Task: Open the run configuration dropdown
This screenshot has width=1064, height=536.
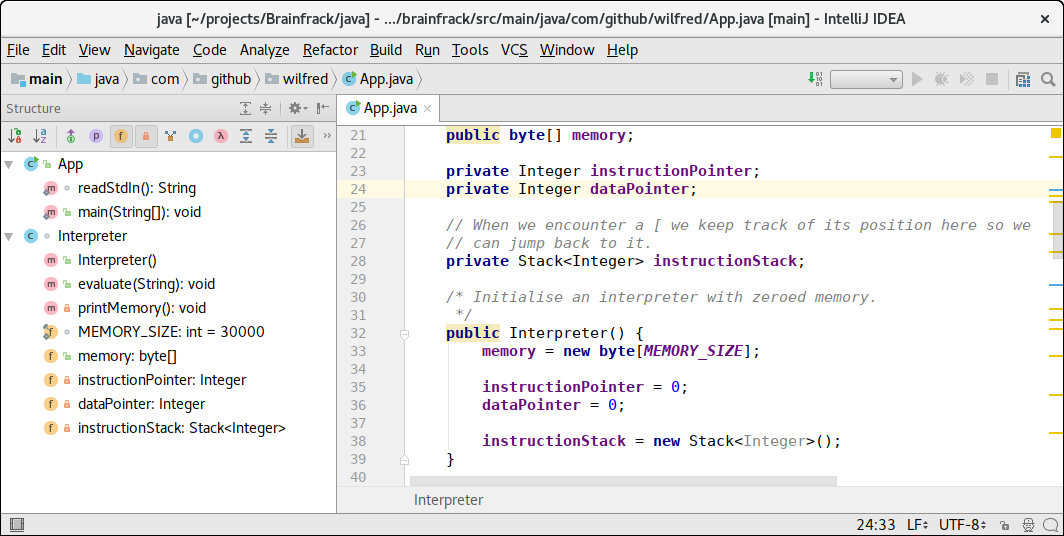Action: point(866,79)
